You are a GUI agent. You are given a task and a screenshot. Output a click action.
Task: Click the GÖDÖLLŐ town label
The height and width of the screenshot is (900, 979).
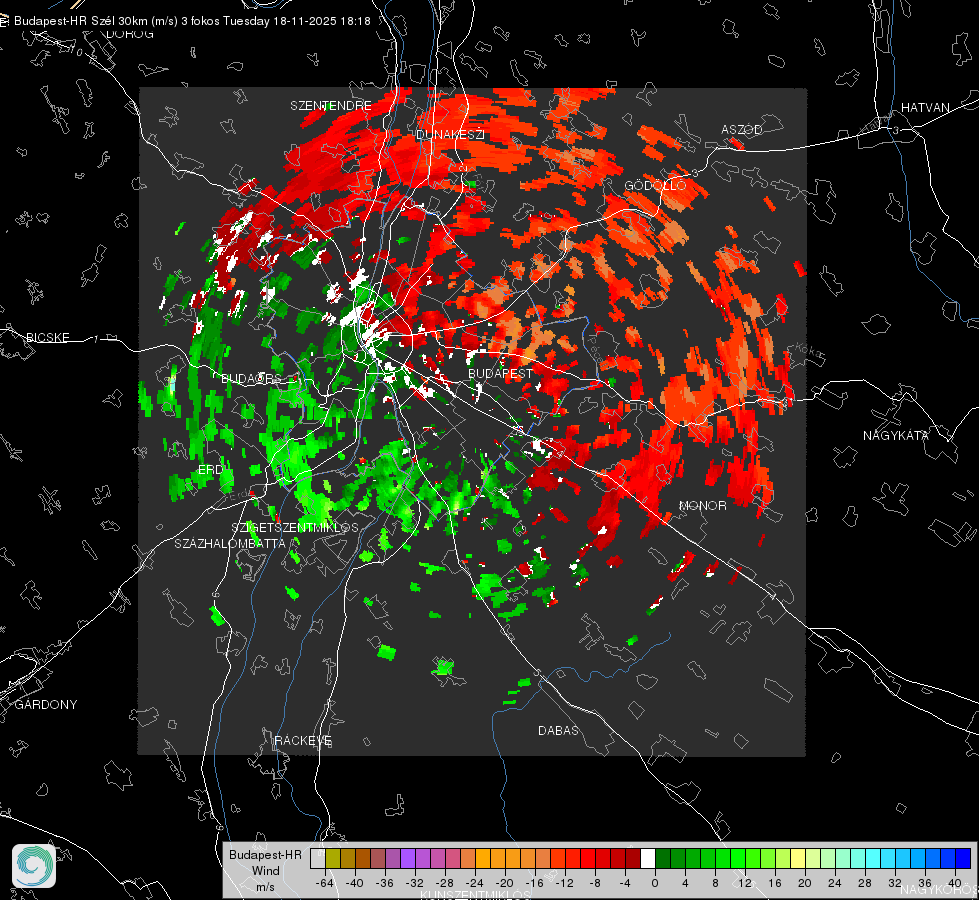(655, 185)
